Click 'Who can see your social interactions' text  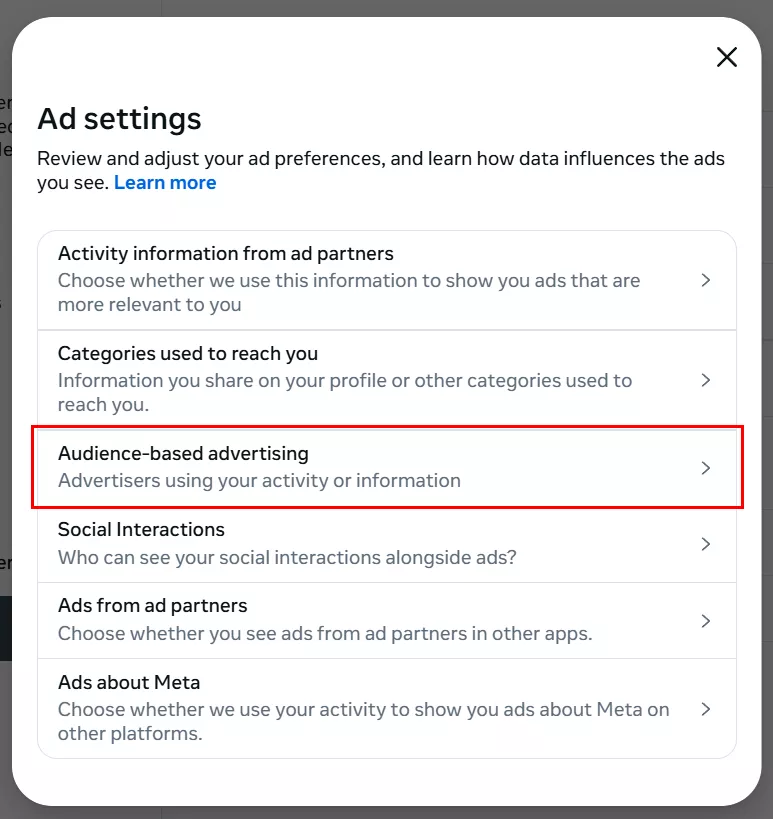(287, 557)
